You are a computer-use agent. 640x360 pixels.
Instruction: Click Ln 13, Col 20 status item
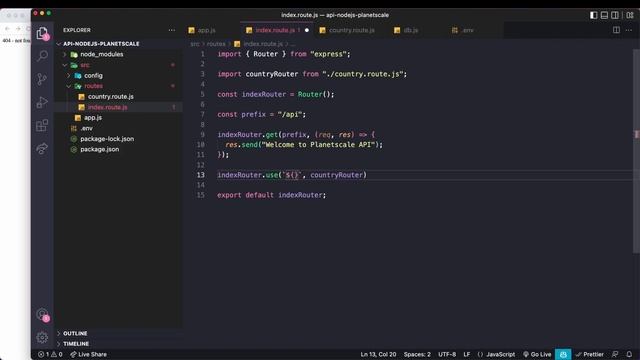pyautogui.click(x=378, y=354)
